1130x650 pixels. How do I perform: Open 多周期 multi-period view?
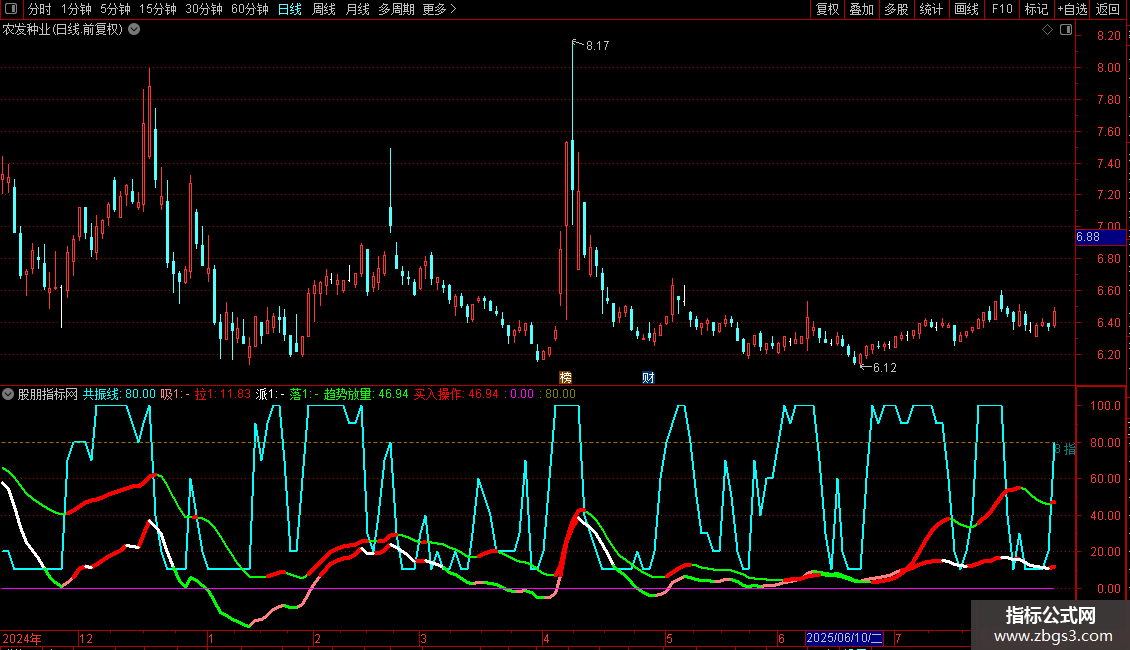tap(396, 9)
